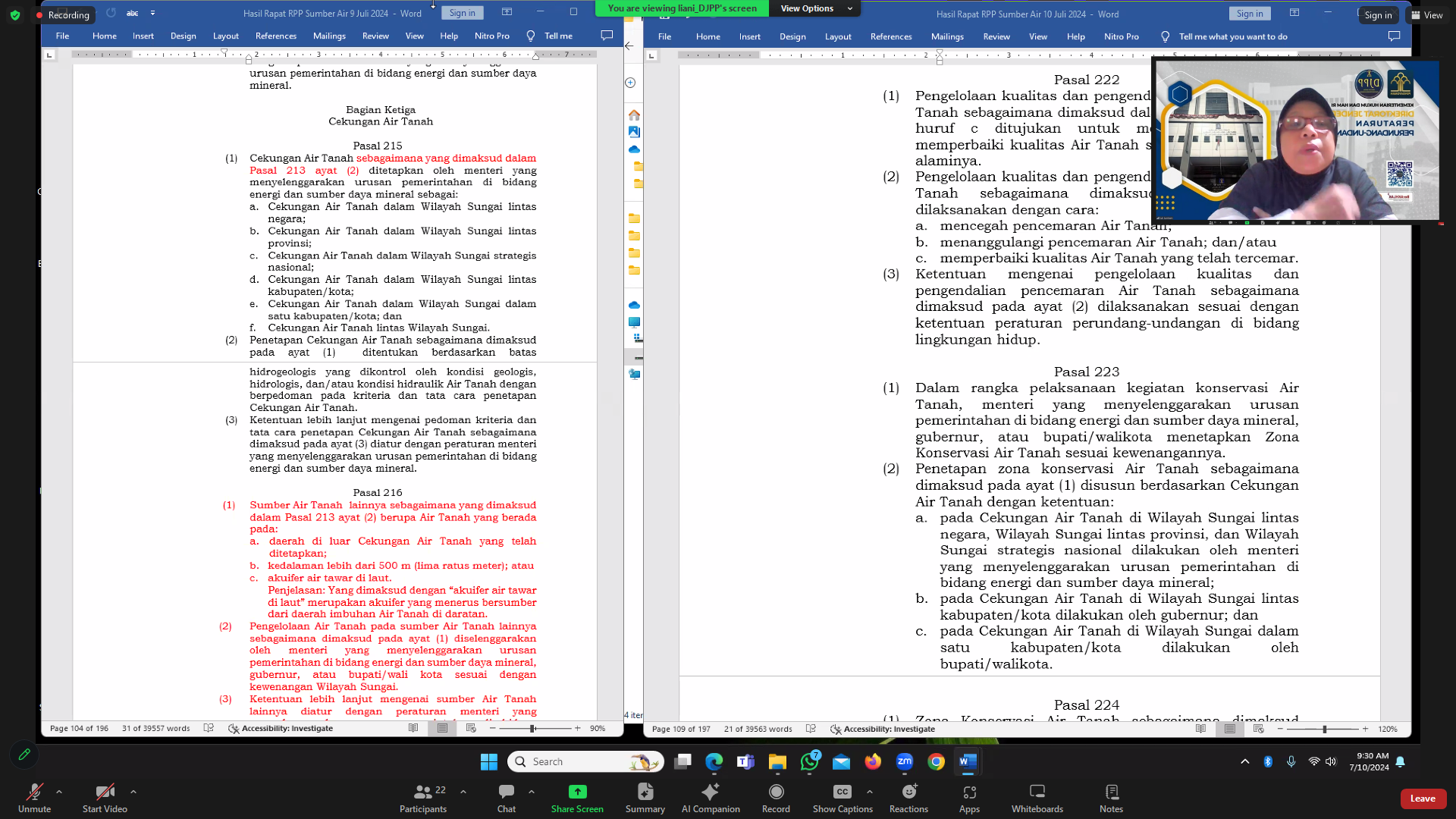The image size is (1456, 819).
Task: Open Zoom Apps
Action: (x=969, y=798)
